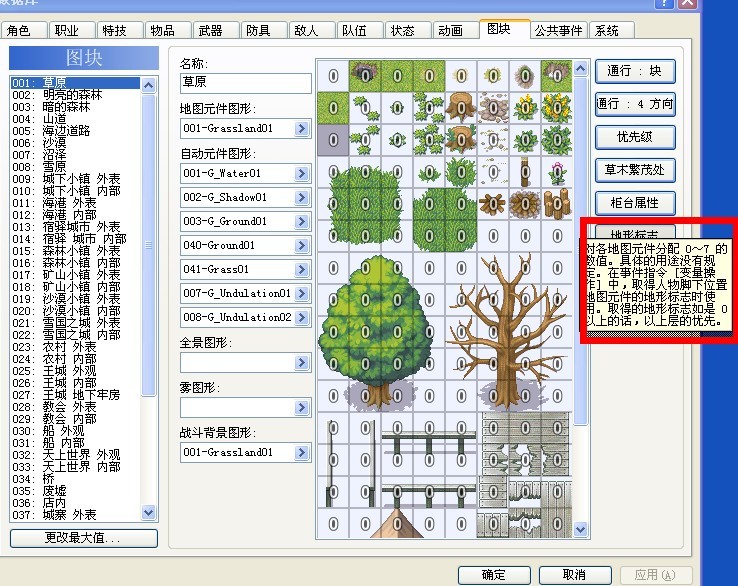Click the pink flower tile in grid

tap(557, 172)
